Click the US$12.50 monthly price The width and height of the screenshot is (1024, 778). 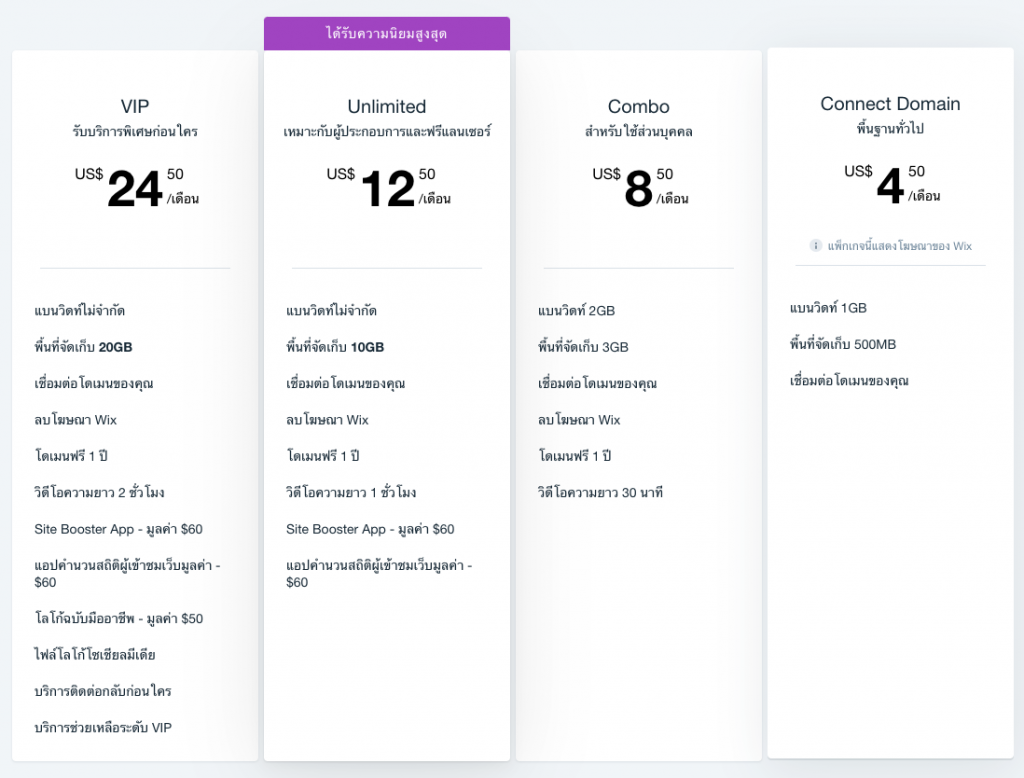pyautogui.click(x=389, y=187)
